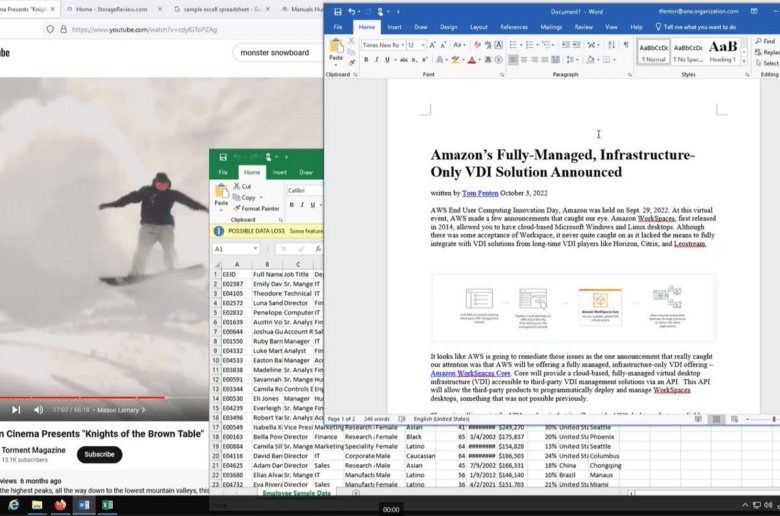Seek on the YouTube progress bar
This screenshot has height=516, width=780.
coord(104,398)
